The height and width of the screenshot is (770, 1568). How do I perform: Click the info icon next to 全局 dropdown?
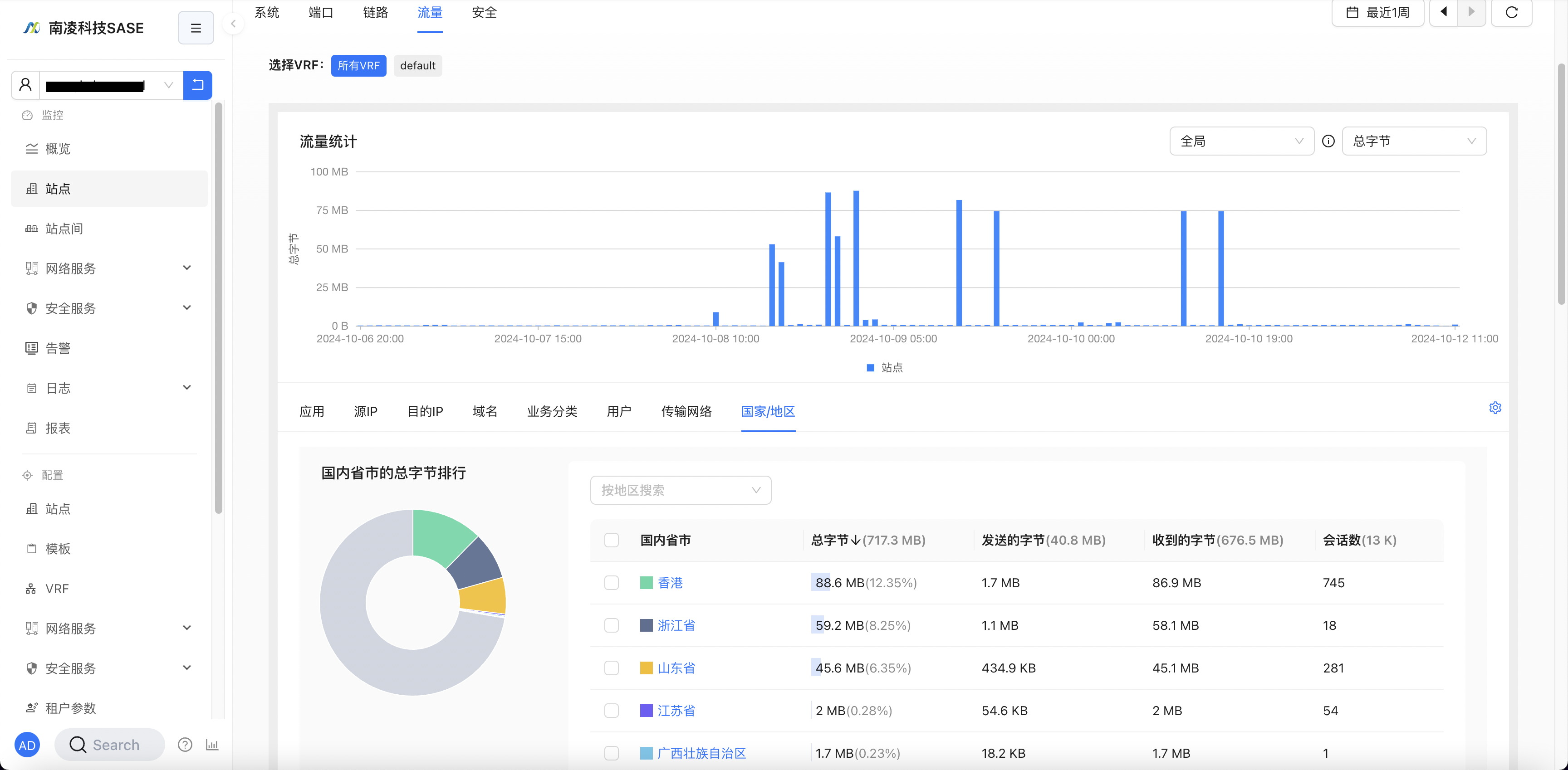pyautogui.click(x=1328, y=141)
